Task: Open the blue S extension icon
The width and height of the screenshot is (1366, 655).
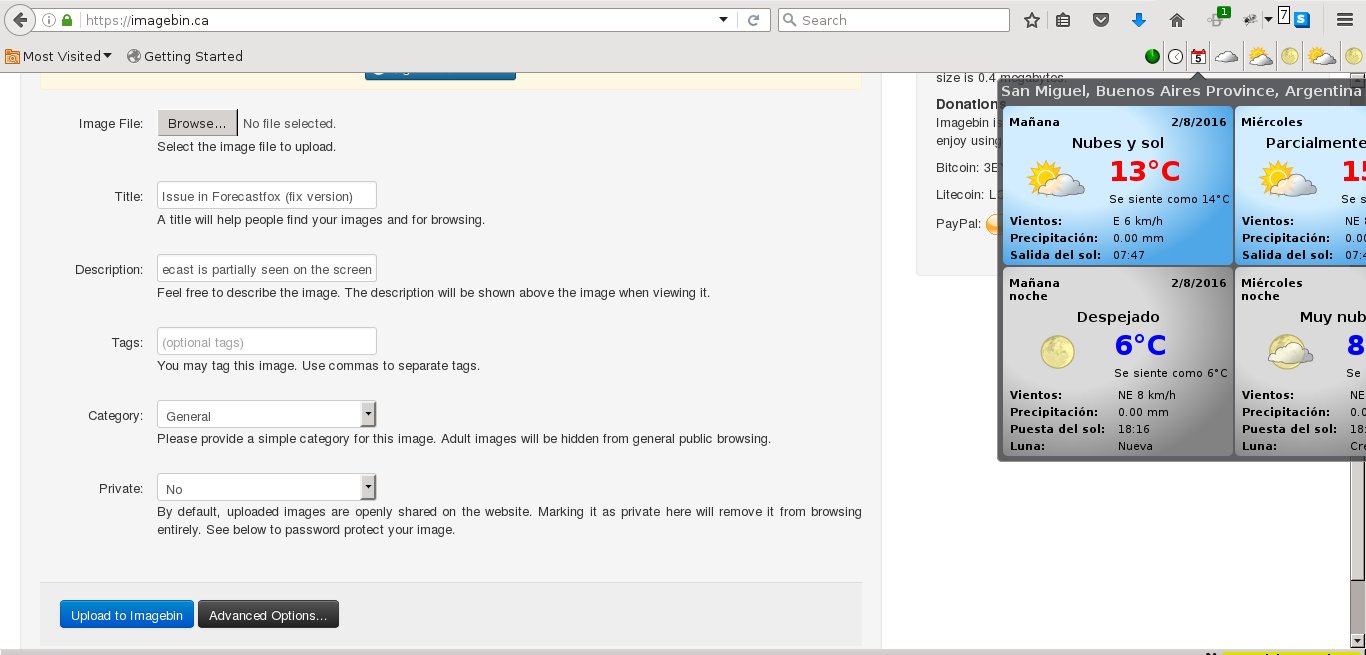Action: (x=1302, y=20)
